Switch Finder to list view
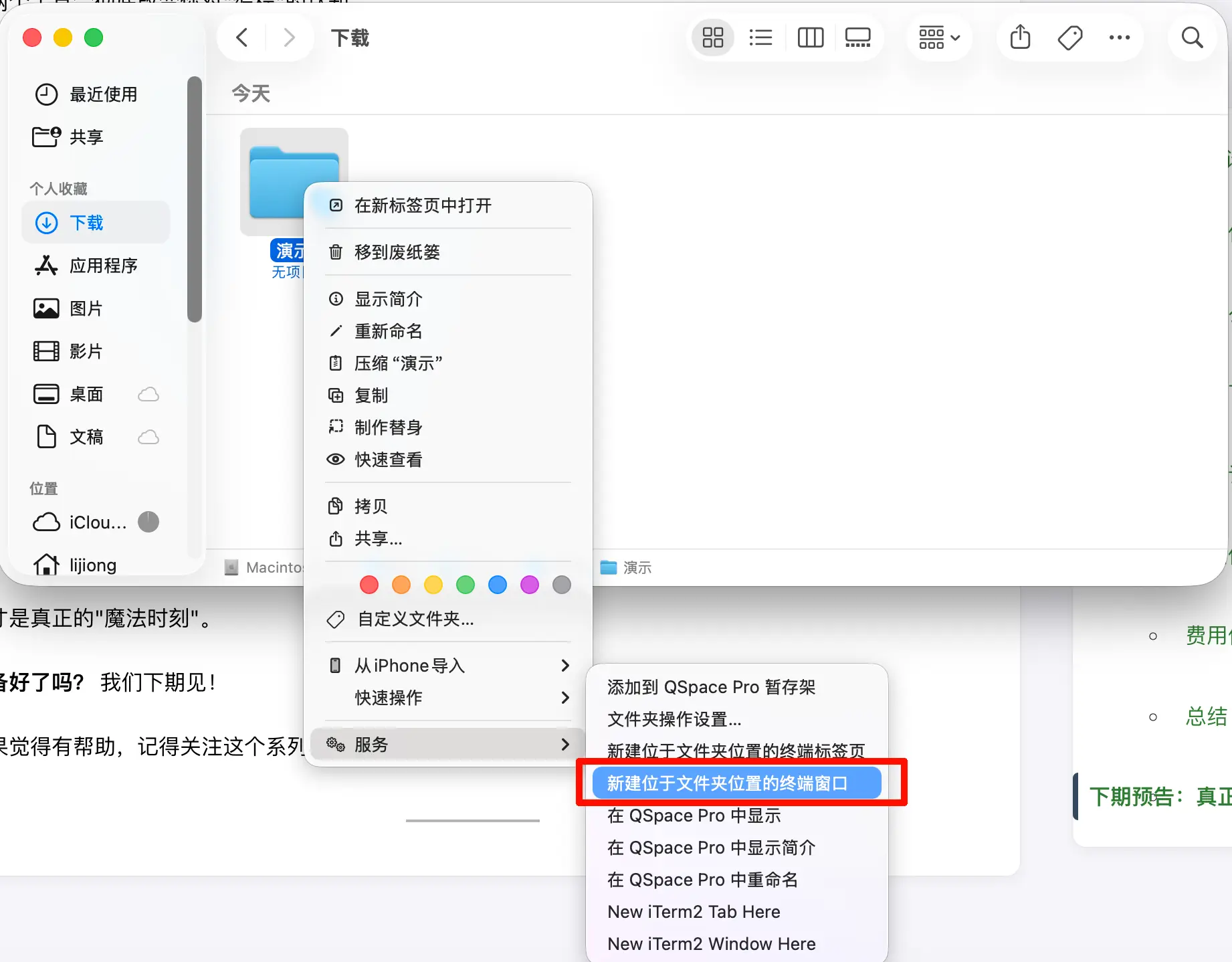 (x=760, y=37)
